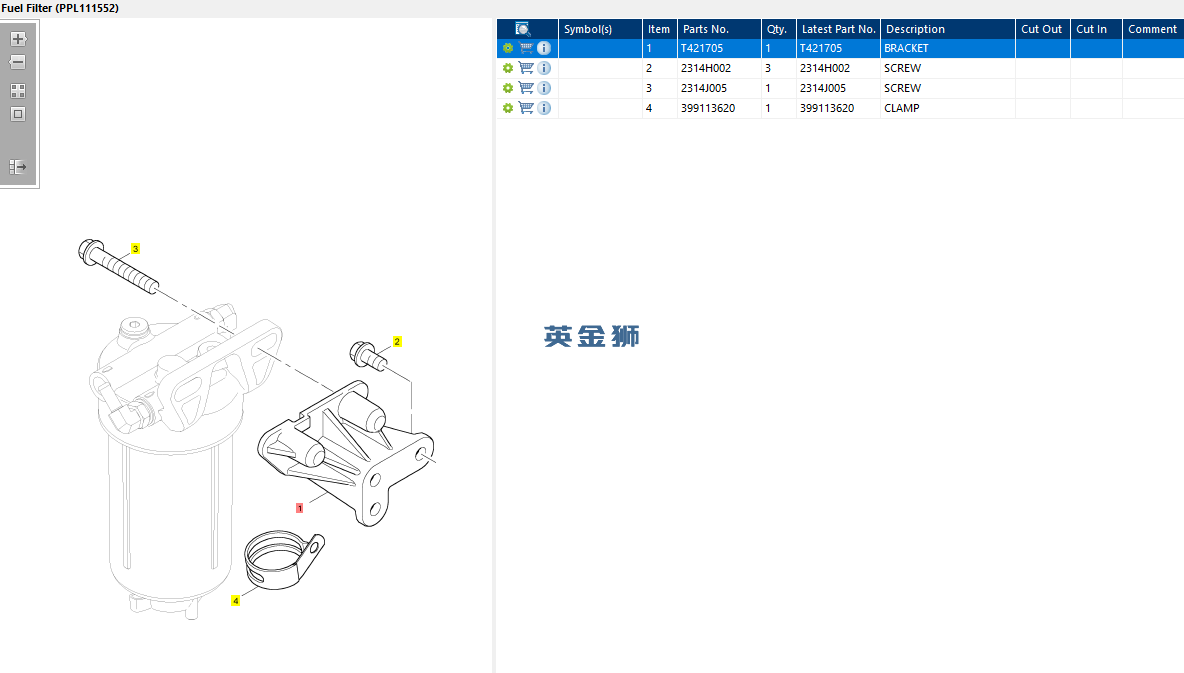Click the Cut Out column header
This screenshot has height=673, width=1184.
click(x=1043, y=29)
